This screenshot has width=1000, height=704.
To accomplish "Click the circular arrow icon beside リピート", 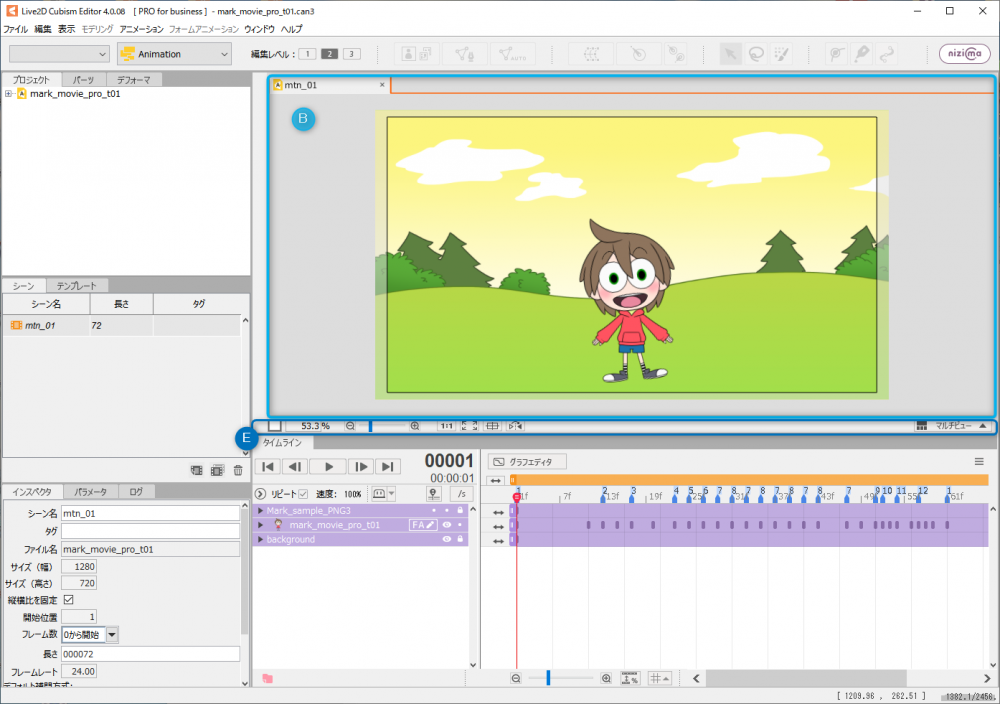I will 260,494.
